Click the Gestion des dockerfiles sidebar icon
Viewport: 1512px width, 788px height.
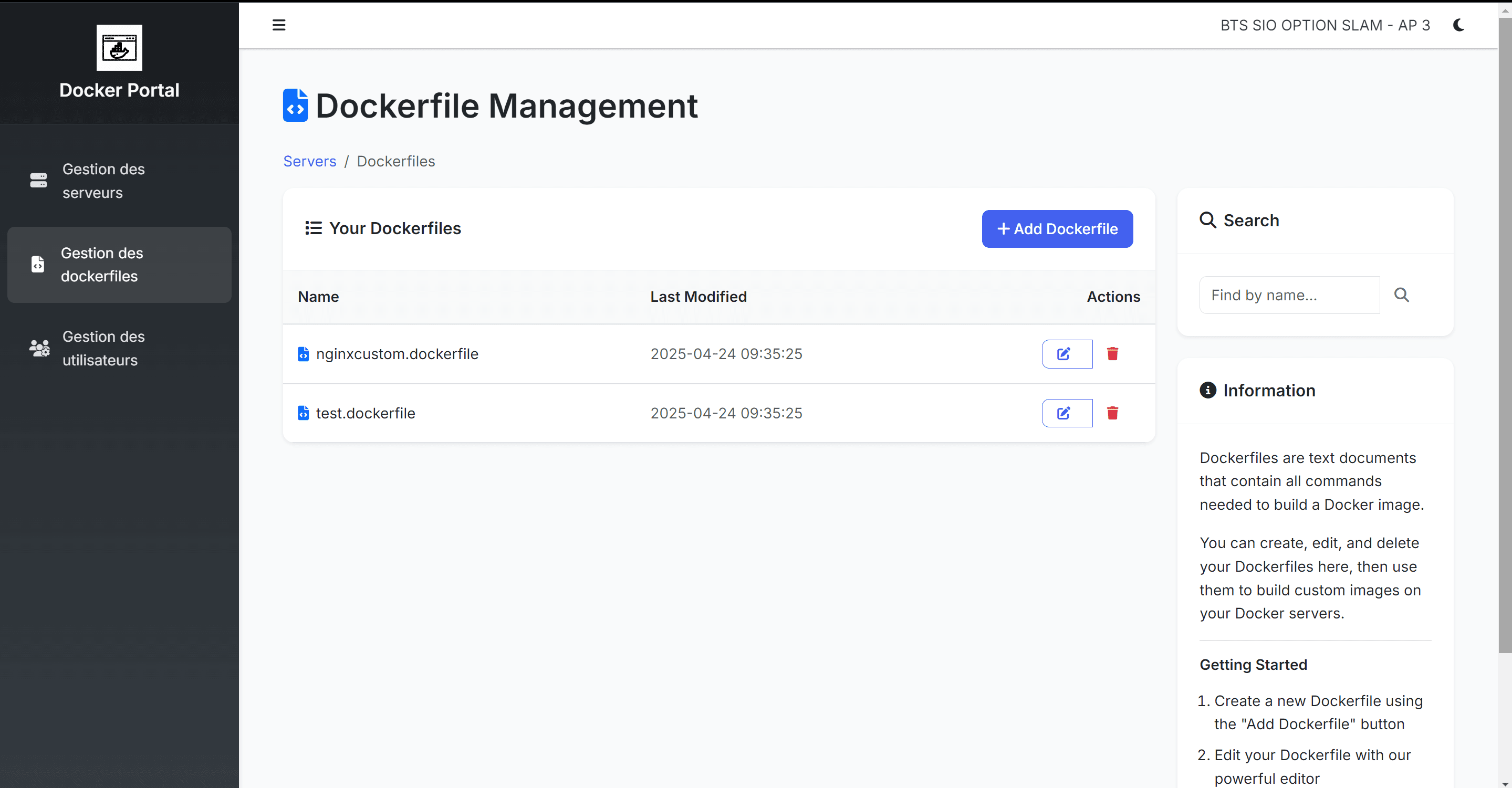click(x=38, y=264)
